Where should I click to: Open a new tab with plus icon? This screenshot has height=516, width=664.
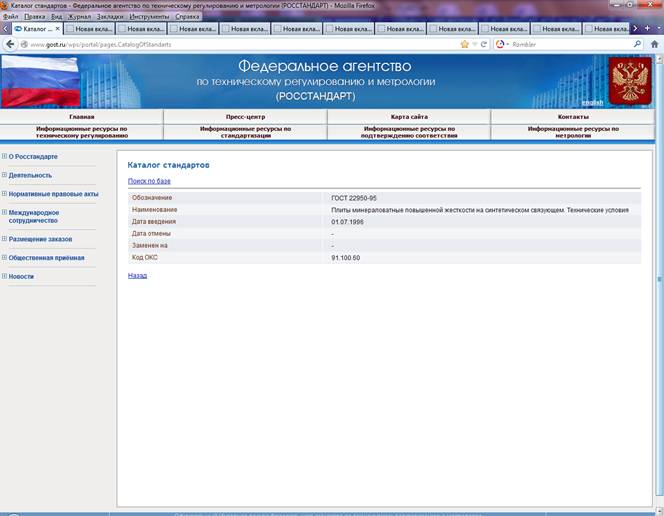click(x=647, y=28)
